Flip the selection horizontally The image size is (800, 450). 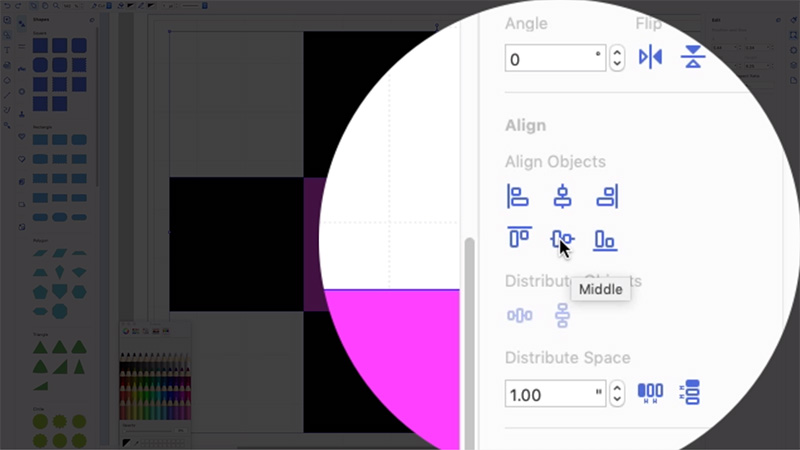point(650,57)
